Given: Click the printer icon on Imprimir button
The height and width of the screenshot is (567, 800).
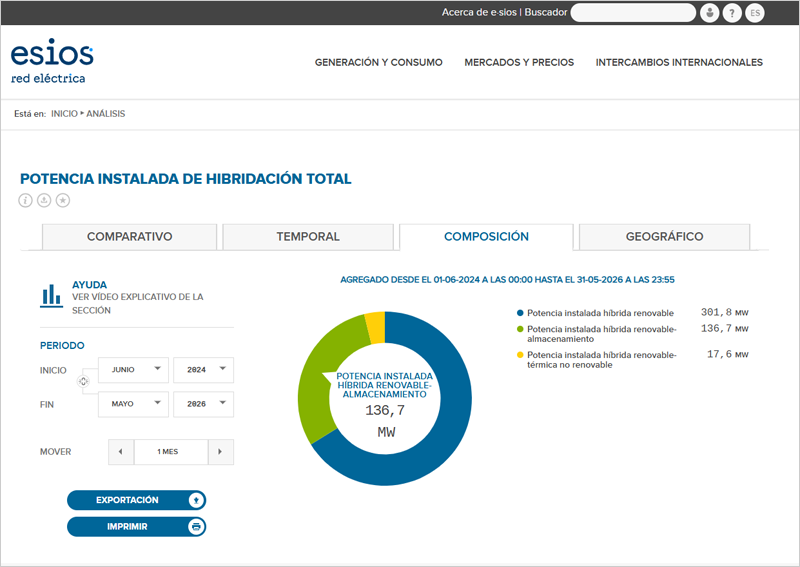Looking at the screenshot, I should pos(196,527).
